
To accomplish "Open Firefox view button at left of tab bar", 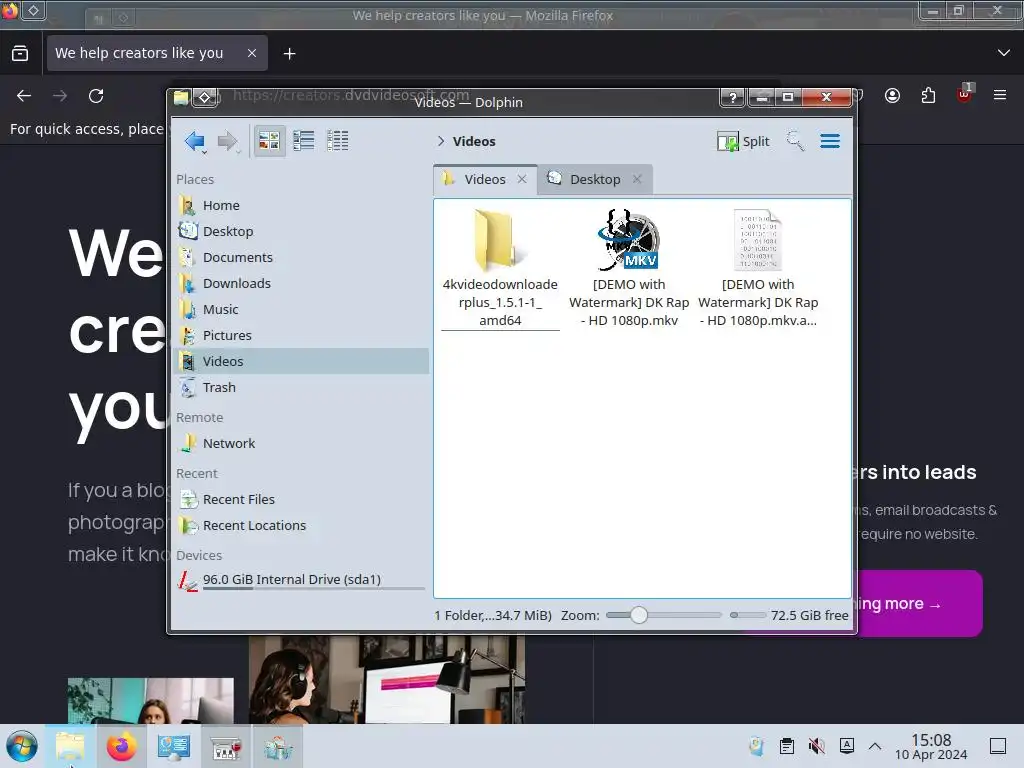I will (20, 53).
